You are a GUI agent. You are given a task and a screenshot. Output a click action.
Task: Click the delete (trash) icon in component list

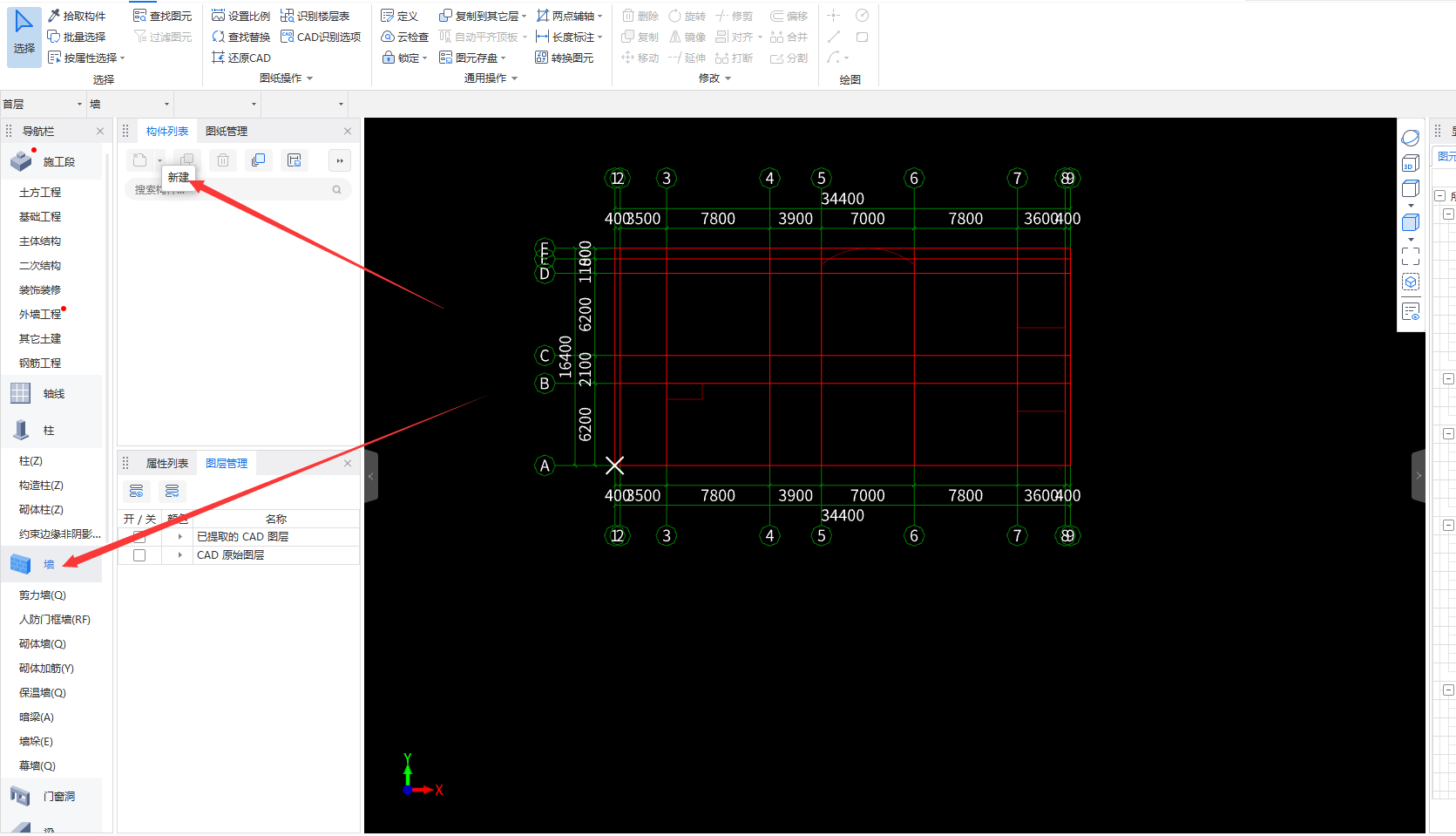click(223, 160)
